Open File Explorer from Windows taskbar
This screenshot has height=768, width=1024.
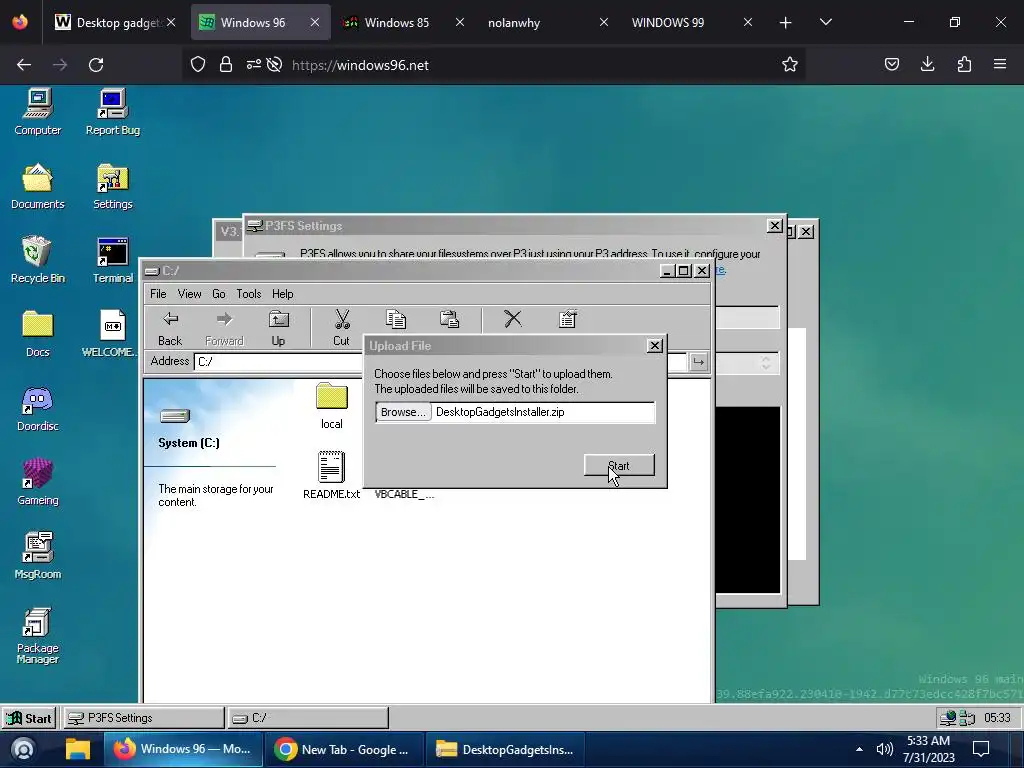click(78, 749)
